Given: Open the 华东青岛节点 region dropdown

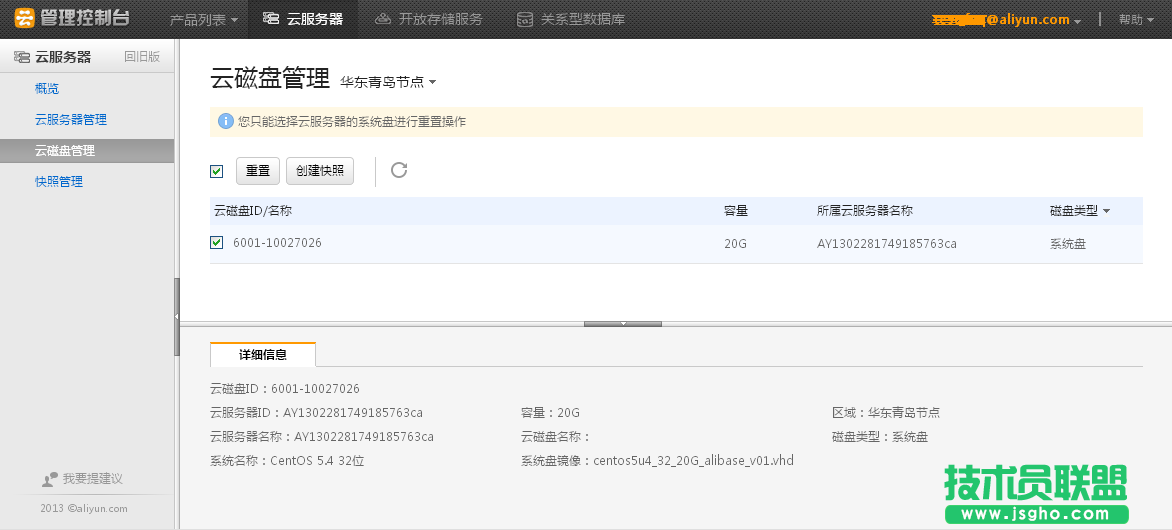Looking at the screenshot, I should (388, 82).
